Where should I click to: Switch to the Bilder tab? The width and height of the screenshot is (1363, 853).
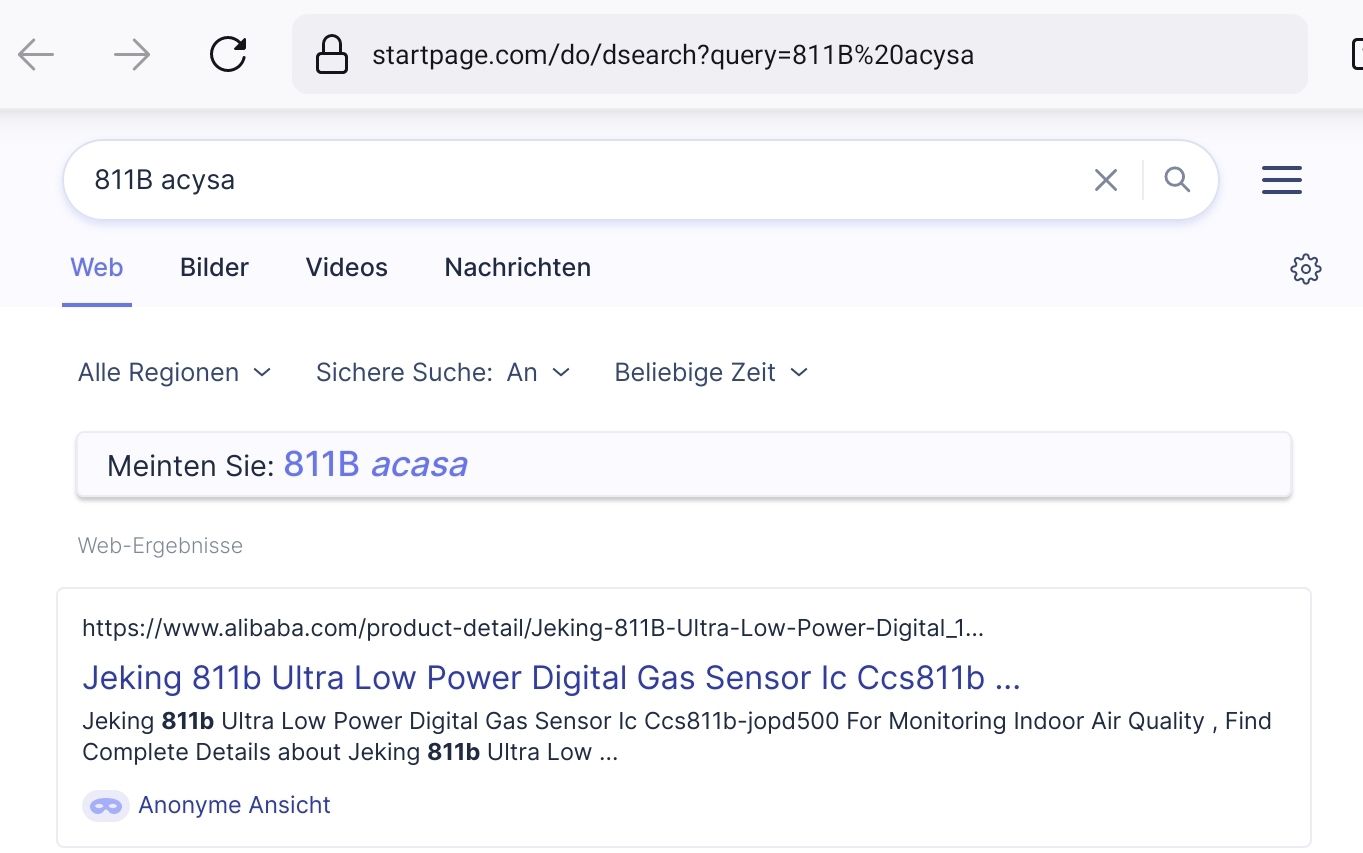pos(214,268)
